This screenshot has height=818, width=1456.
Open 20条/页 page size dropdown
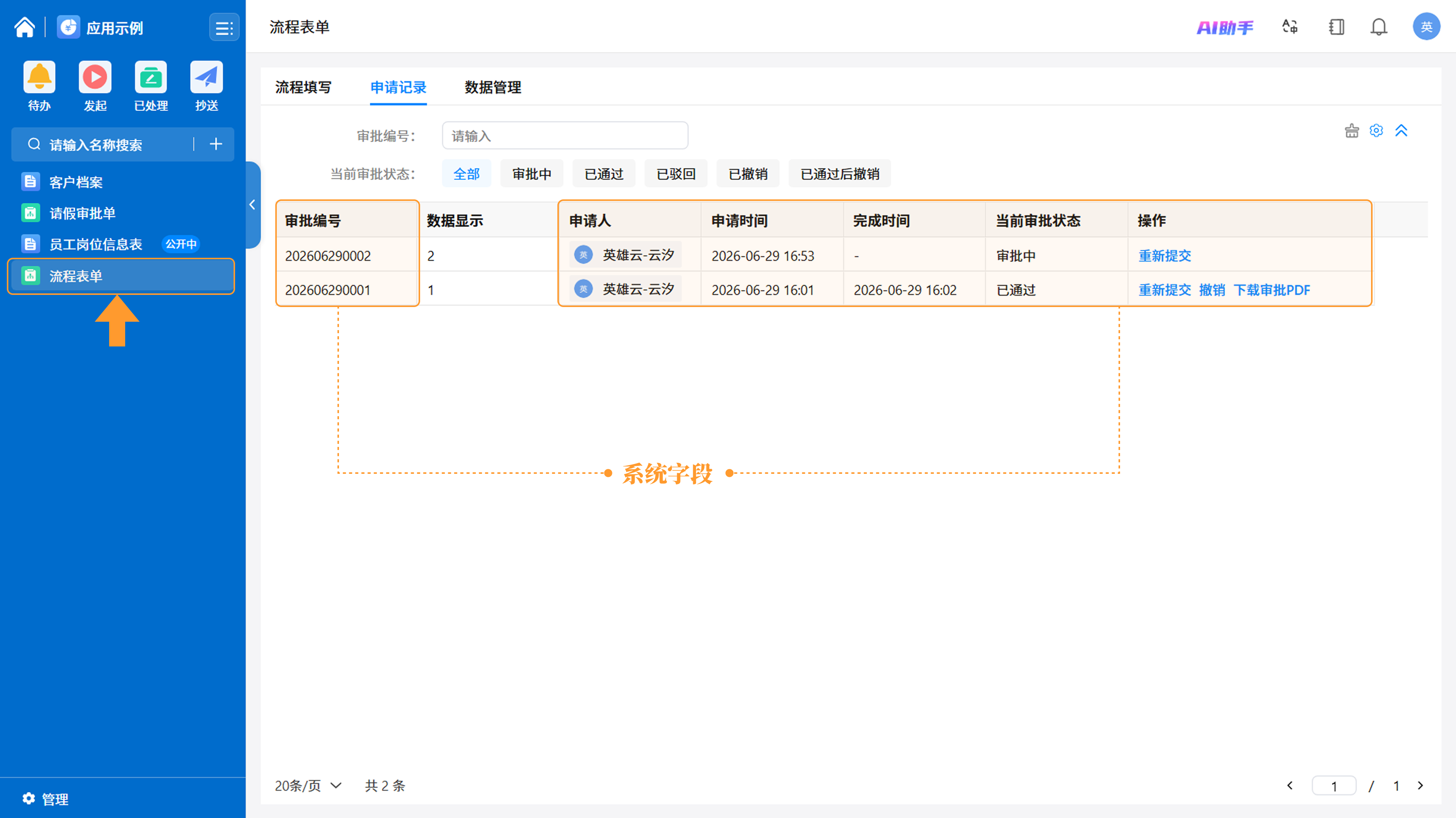coord(308,785)
